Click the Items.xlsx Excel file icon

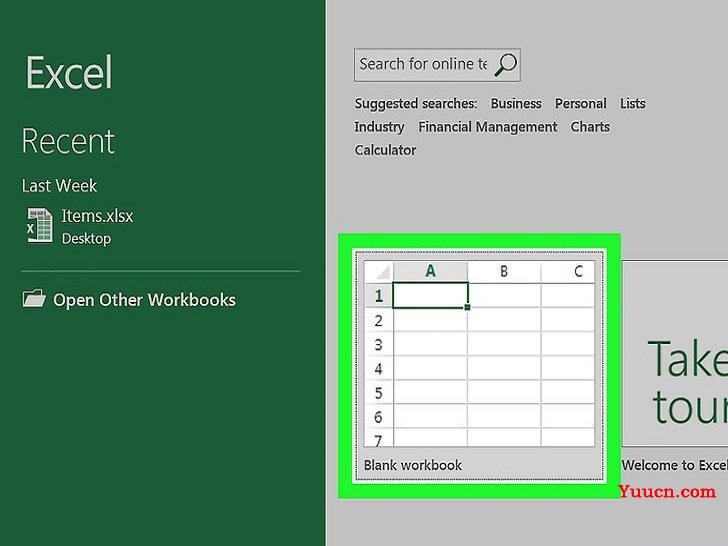pyautogui.click(x=40, y=225)
